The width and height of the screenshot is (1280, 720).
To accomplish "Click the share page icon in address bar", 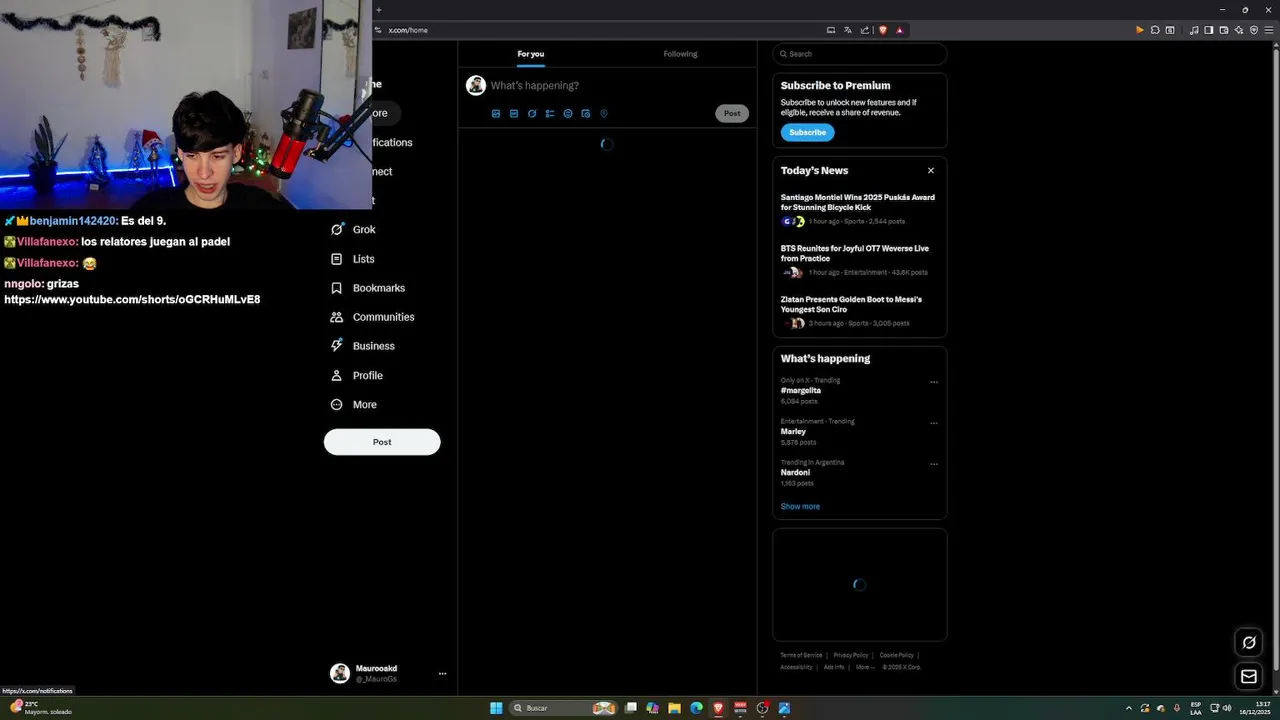I will point(865,30).
